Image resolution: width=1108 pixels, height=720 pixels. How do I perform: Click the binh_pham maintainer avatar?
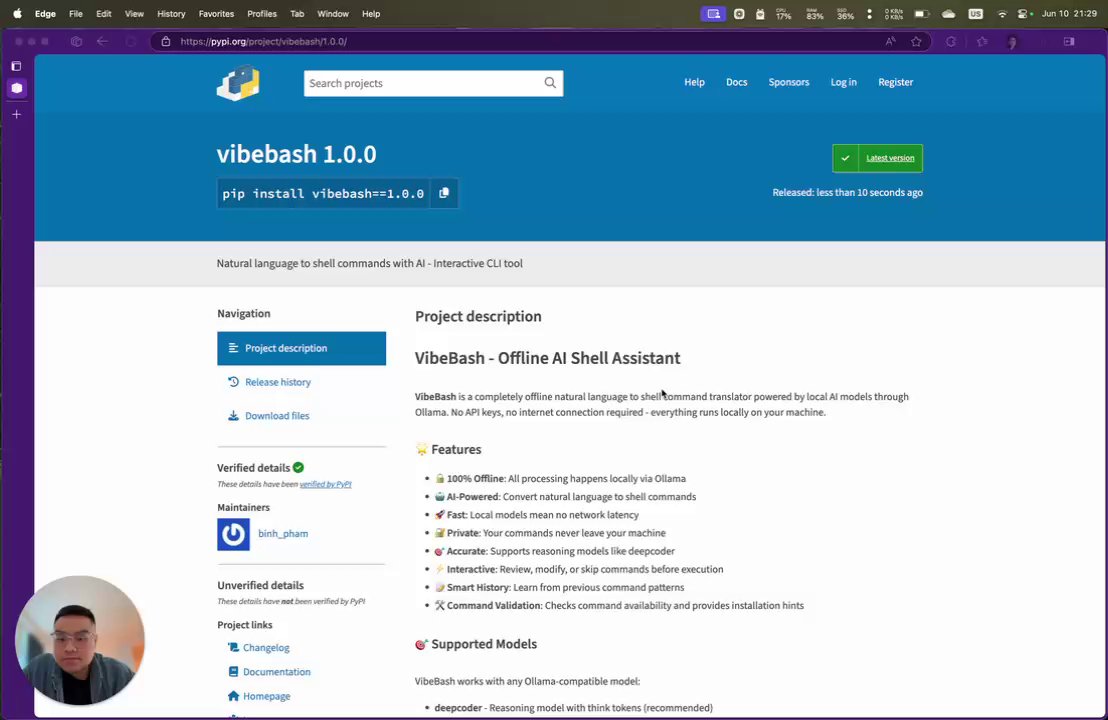(x=233, y=534)
